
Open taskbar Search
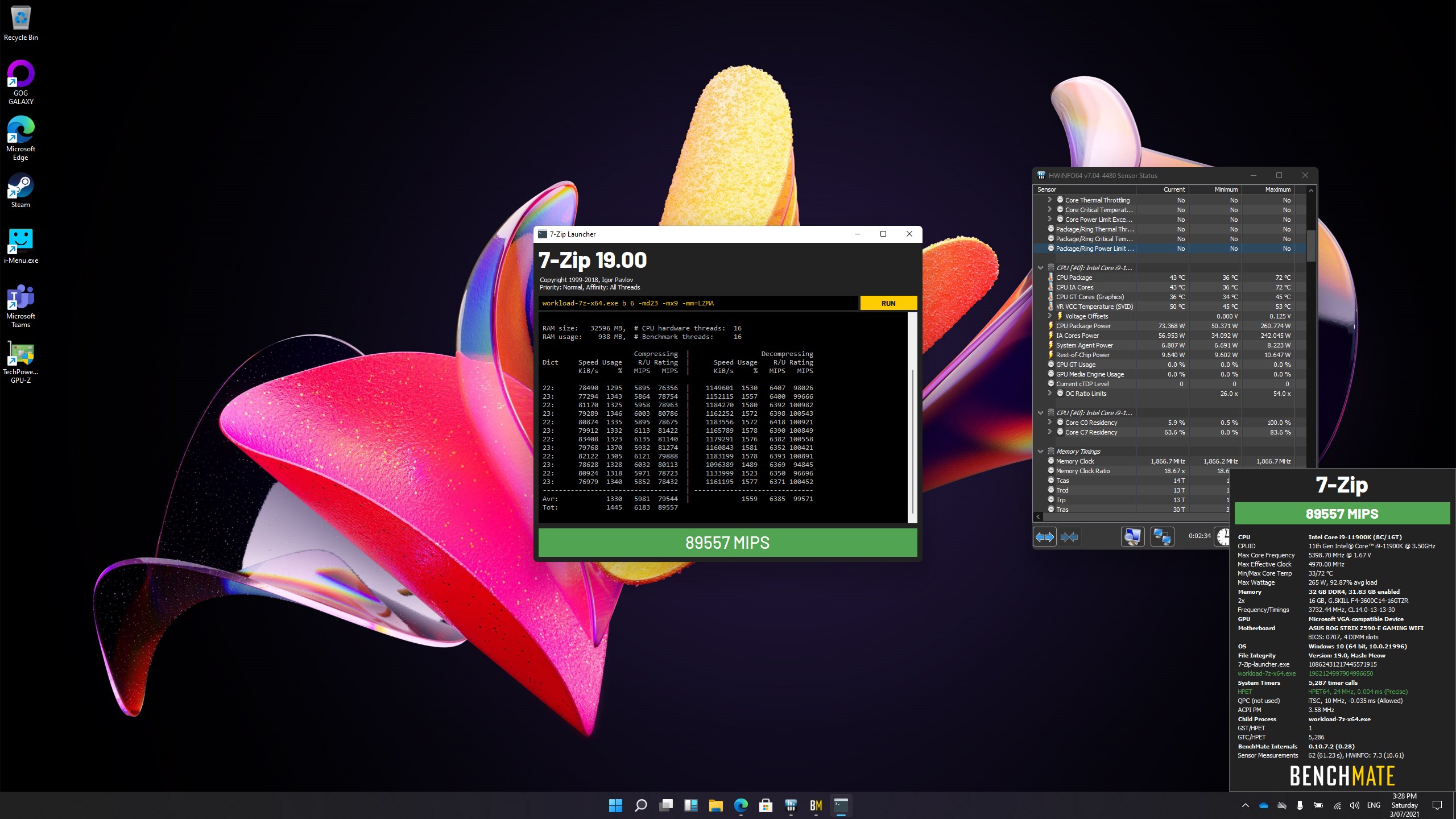640,805
